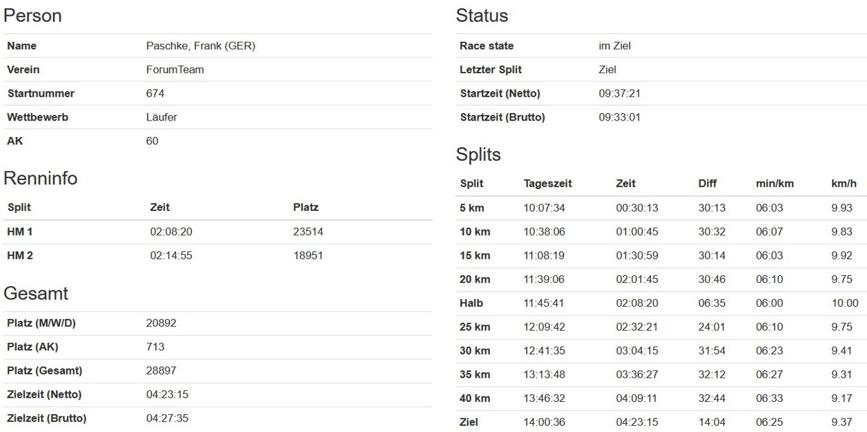Select the Wettbewerb value Läufer
The height and width of the screenshot is (432, 867).
(x=161, y=117)
